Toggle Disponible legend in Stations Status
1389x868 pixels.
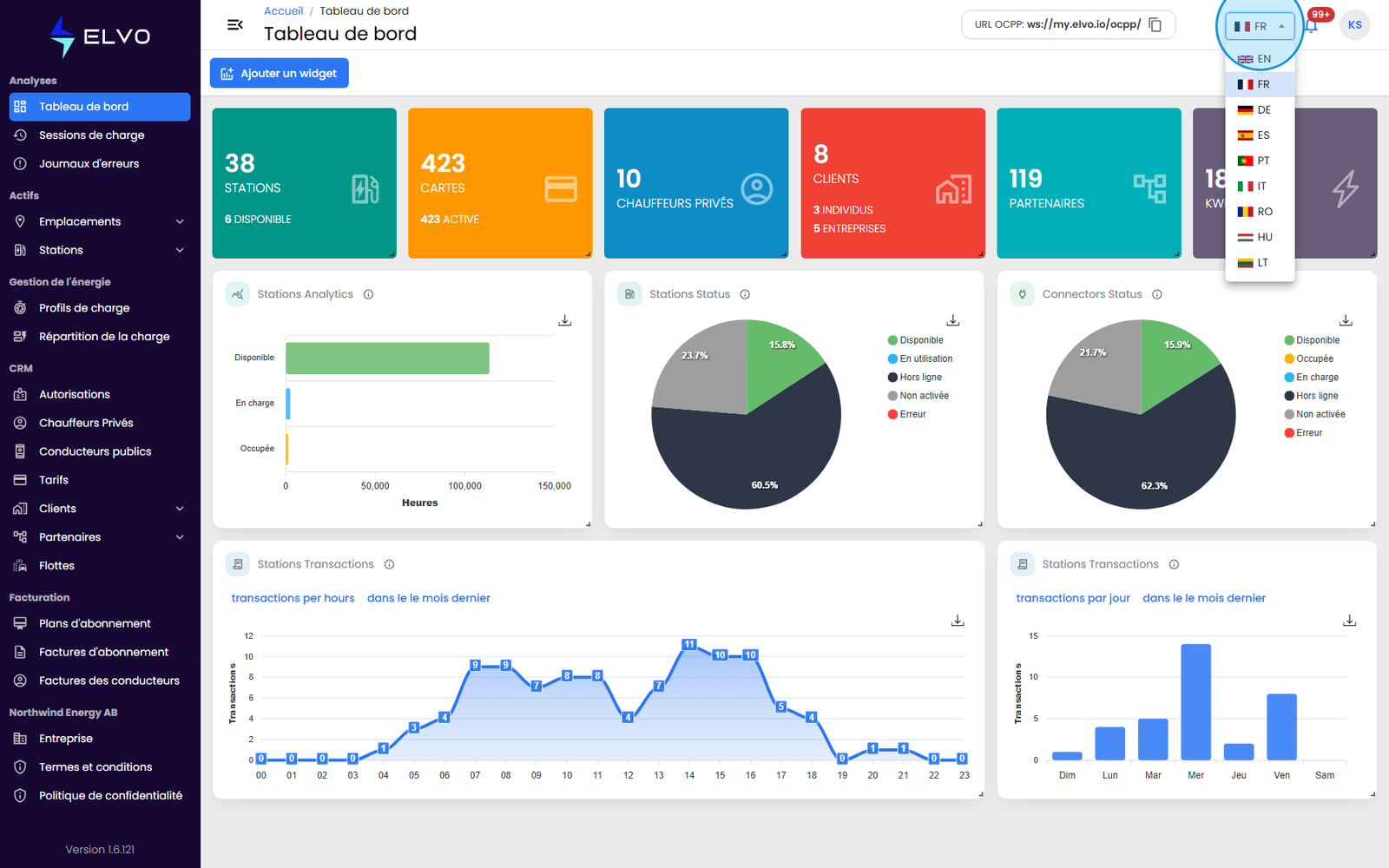[915, 340]
